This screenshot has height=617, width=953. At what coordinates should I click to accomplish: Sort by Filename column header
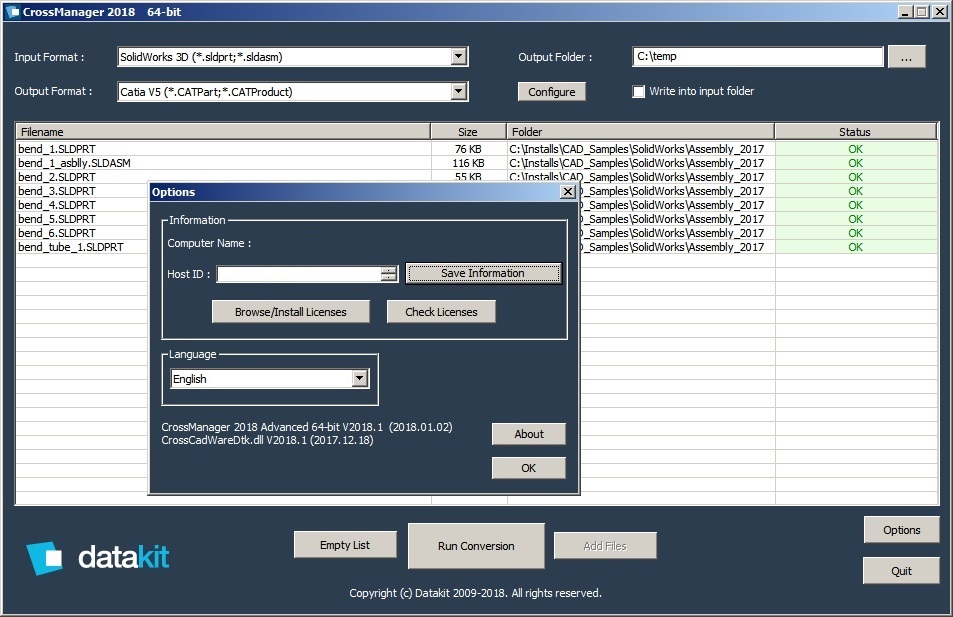click(223, 132)
